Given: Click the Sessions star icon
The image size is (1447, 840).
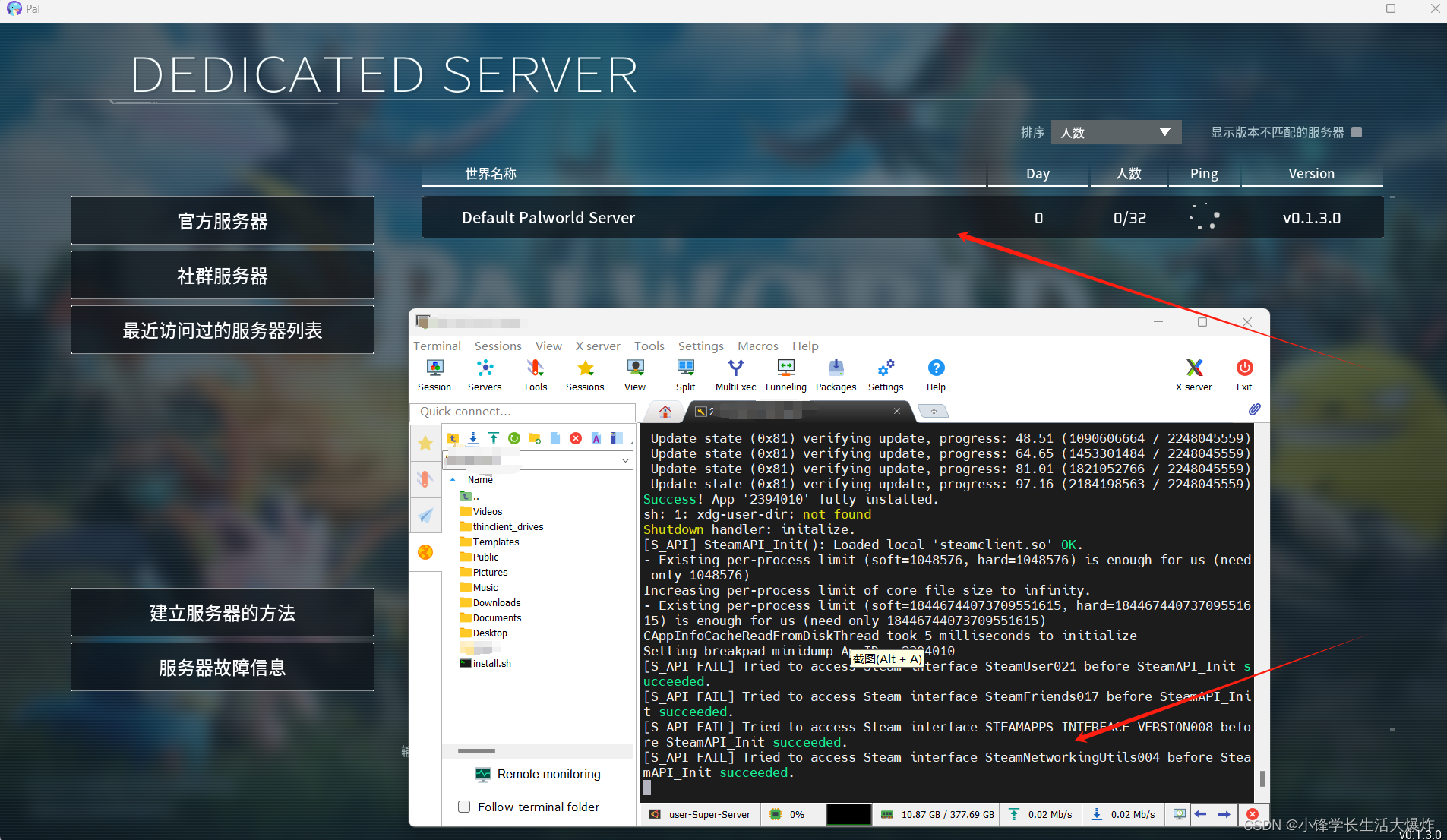Looking at the screenshot, I should pos(585,375).
